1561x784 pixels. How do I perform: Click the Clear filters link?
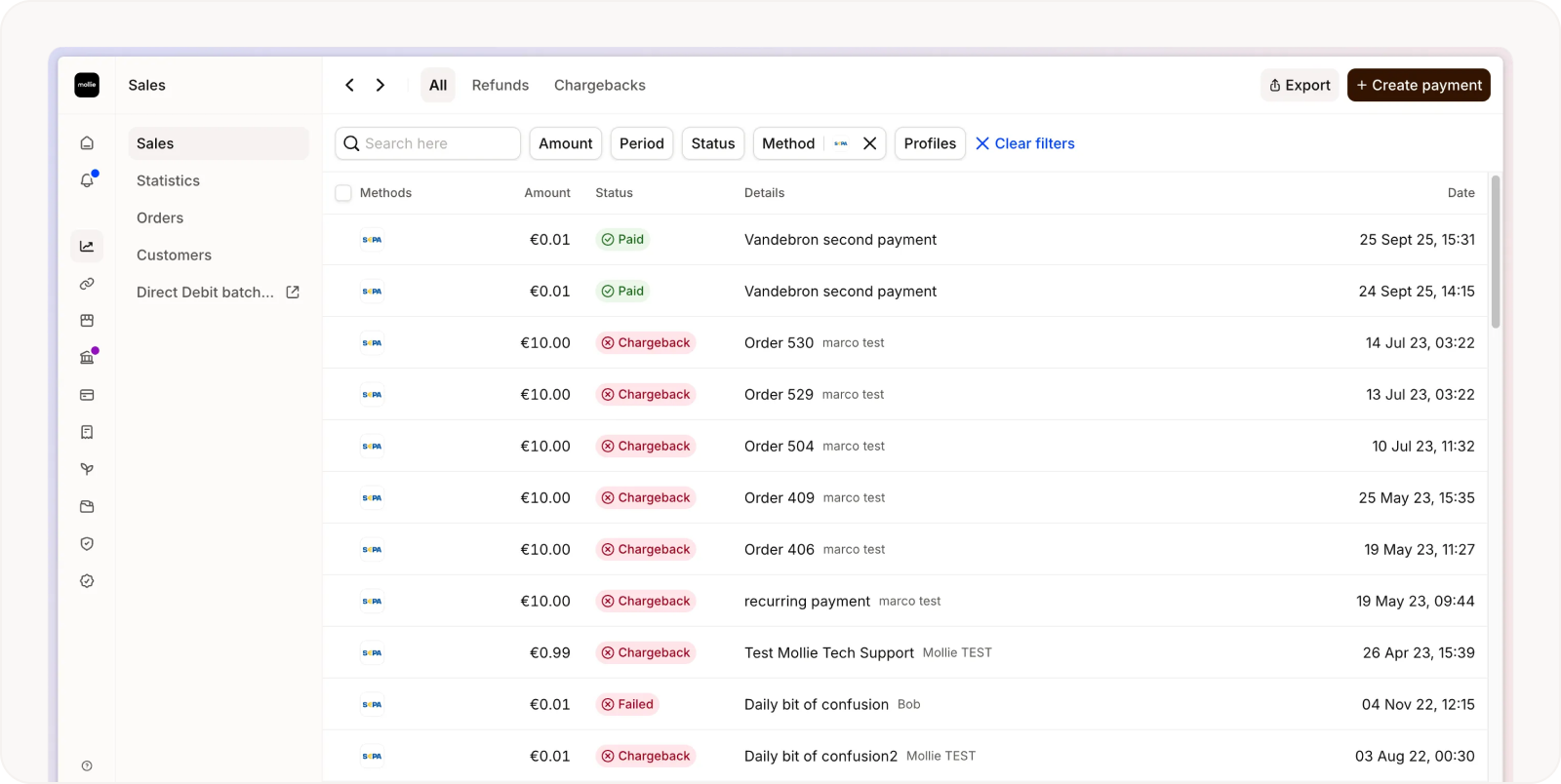click(x=1024, y=143)
